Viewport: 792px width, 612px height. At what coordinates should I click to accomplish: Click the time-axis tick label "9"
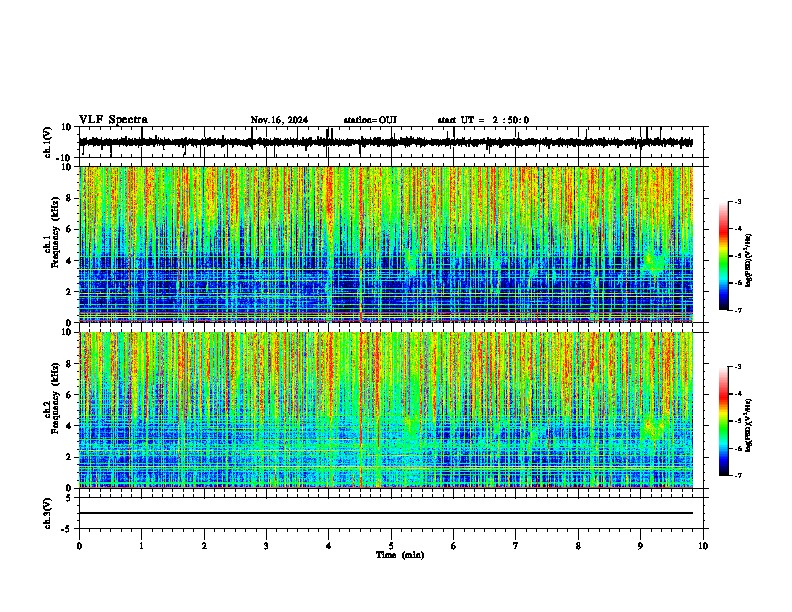640,546
